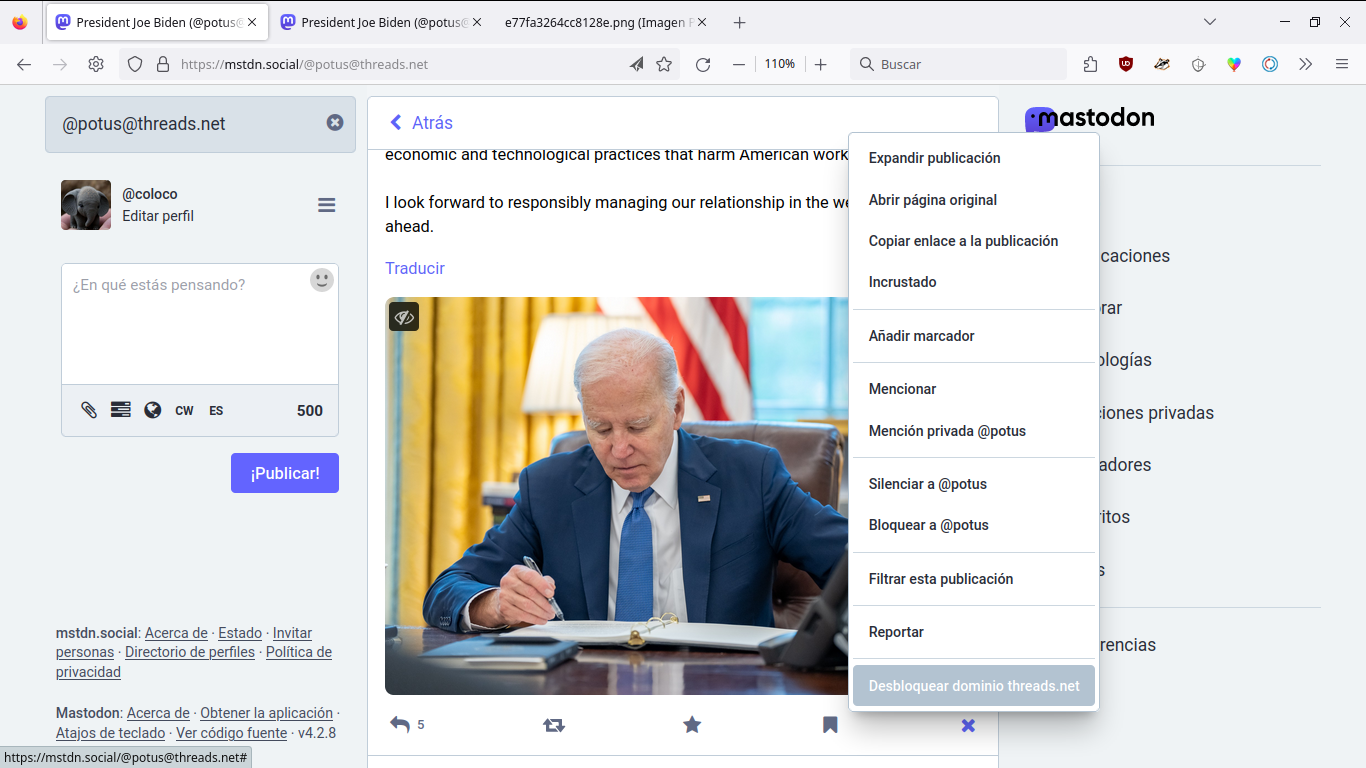Click 'Desbloquear dominio threads.net' option
The image size is (1366, 768).
pyautogui.click(x=973, y=686)
